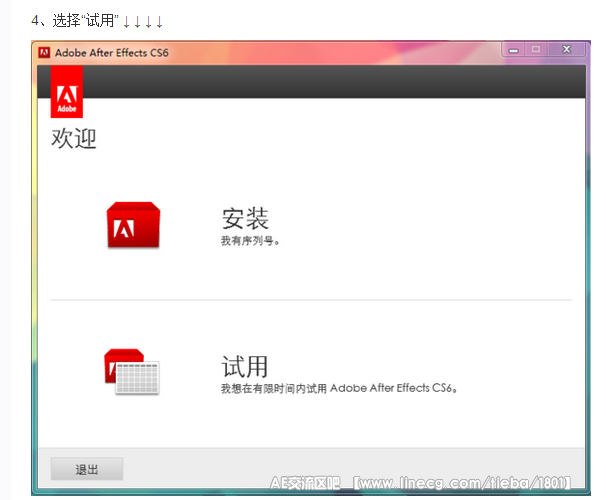
Task: Click the 欢迎 heading
Action: click(x=74, y=138)
